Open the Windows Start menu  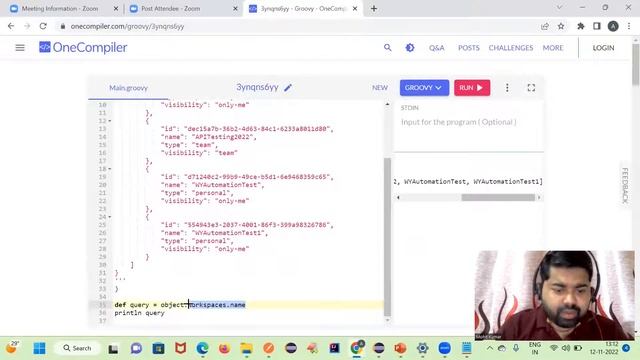tap(40, 348)
